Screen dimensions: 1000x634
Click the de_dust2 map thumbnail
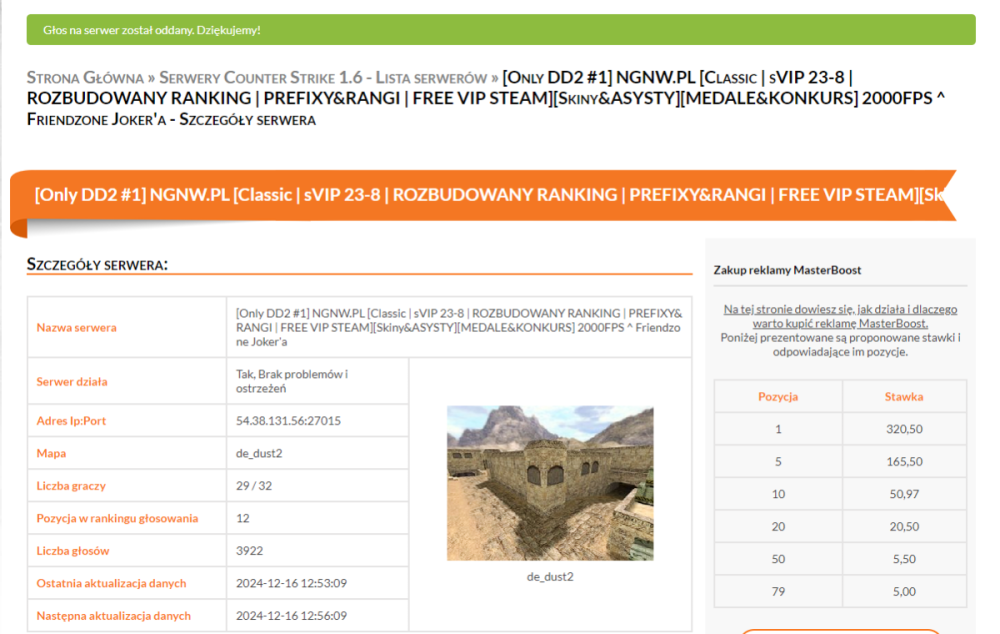coord(550,483)
